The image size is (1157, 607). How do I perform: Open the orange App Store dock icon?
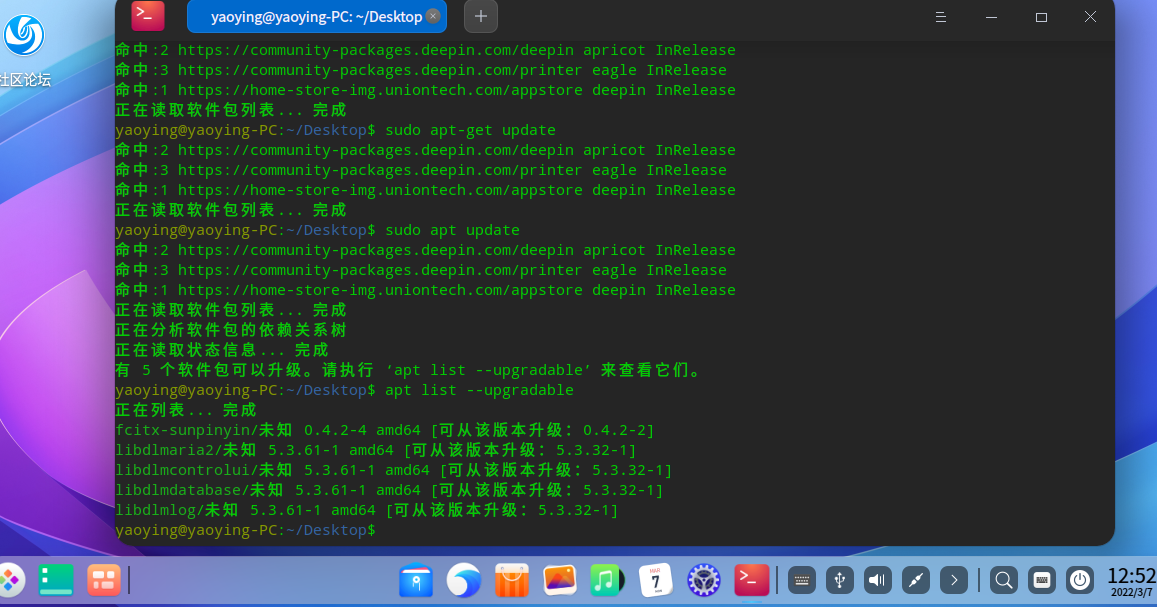tap(512, 580)
